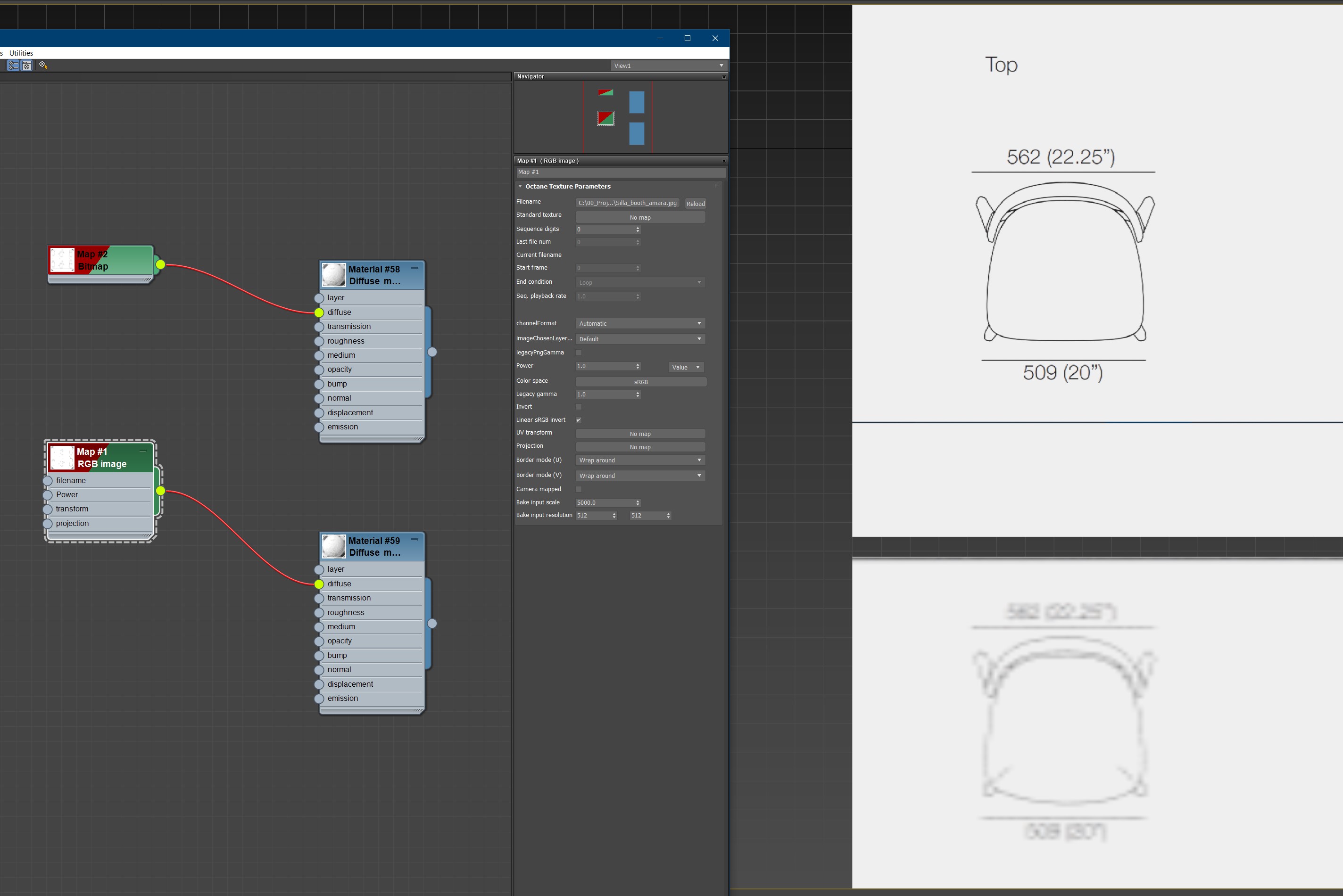
Task: Click the Select by Material icon
Action: coord(43,66)
